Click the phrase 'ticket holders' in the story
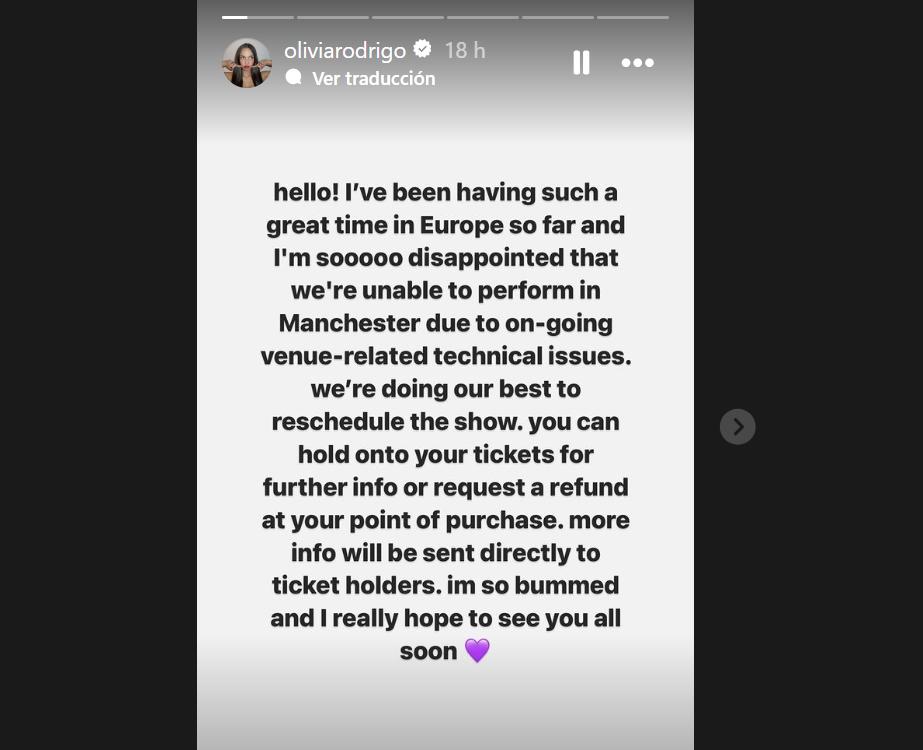 tap(345, 585)
